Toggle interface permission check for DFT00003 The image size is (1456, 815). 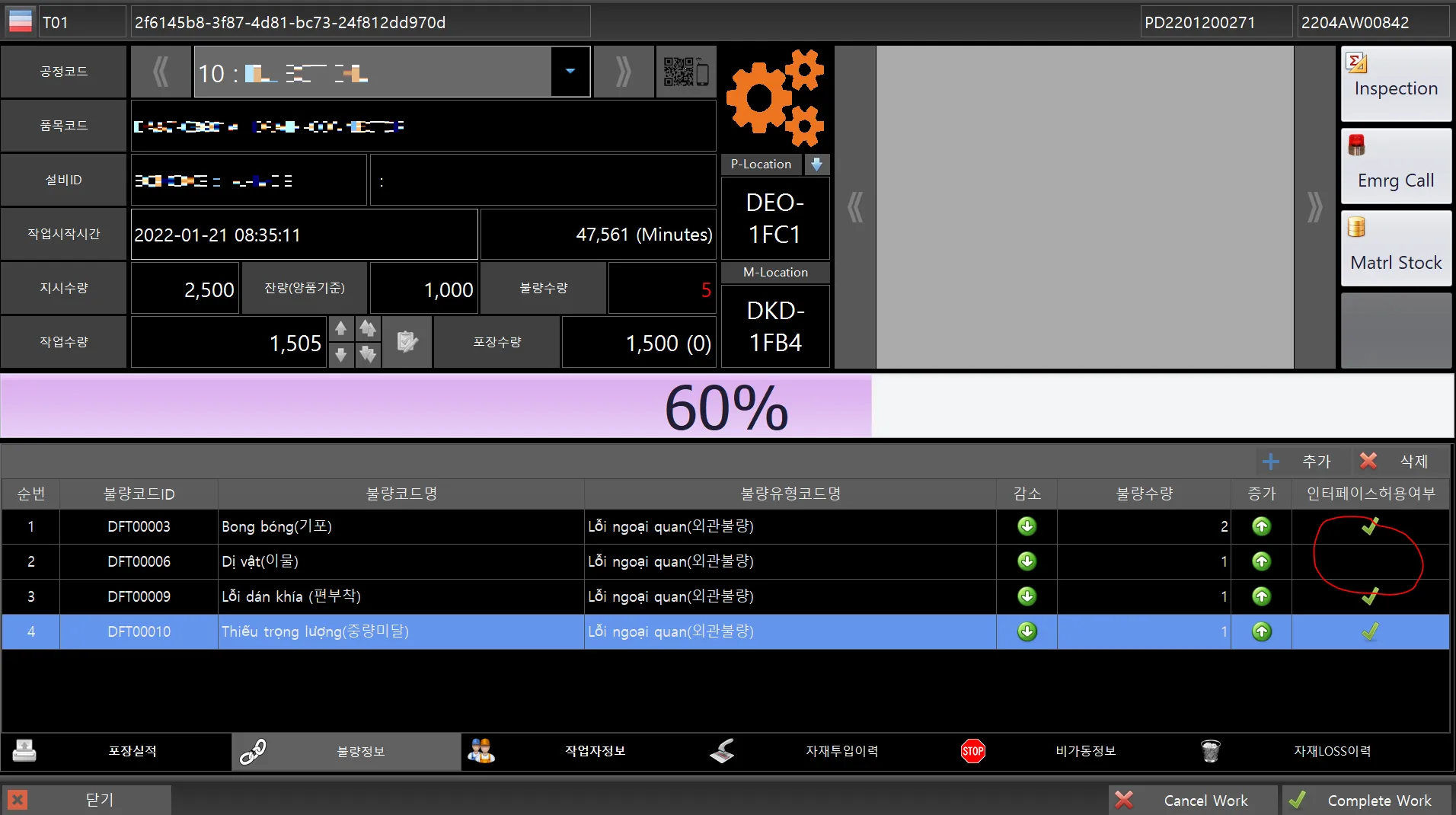1370,526
